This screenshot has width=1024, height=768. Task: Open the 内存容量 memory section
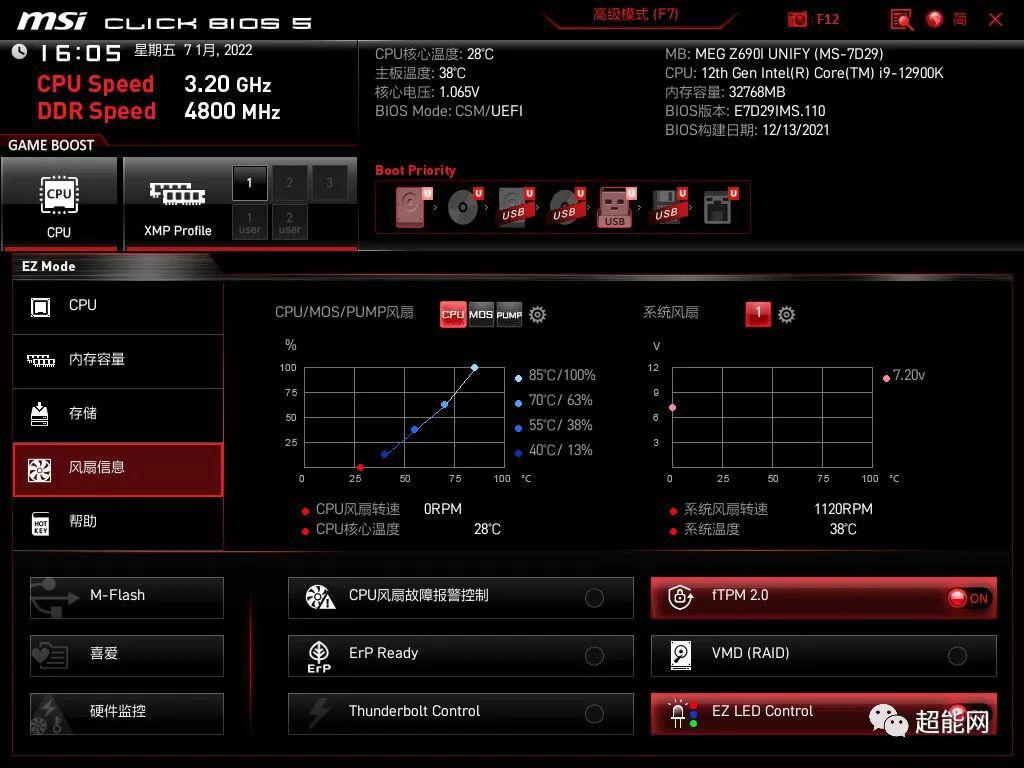pyautogui.click(x=117, y=360)
